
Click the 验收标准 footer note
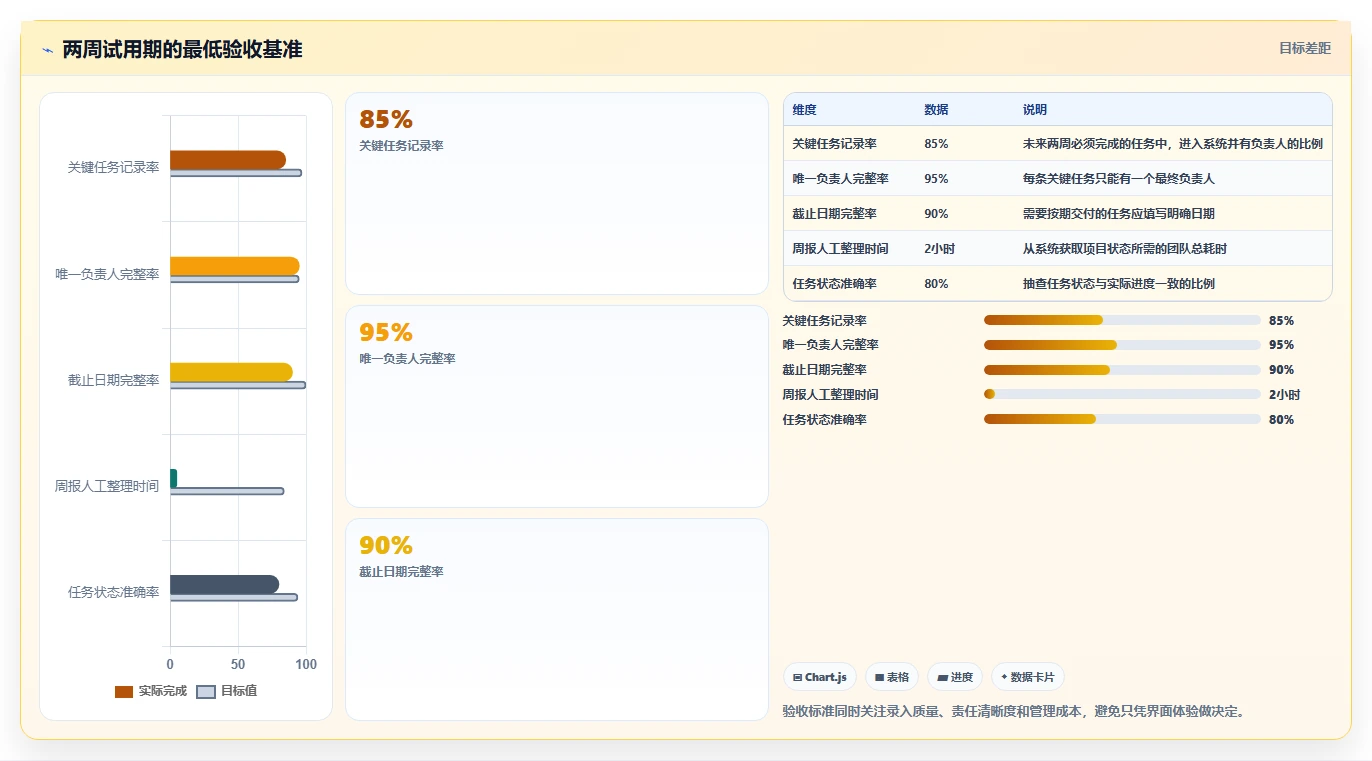(x=1014, y=711)
